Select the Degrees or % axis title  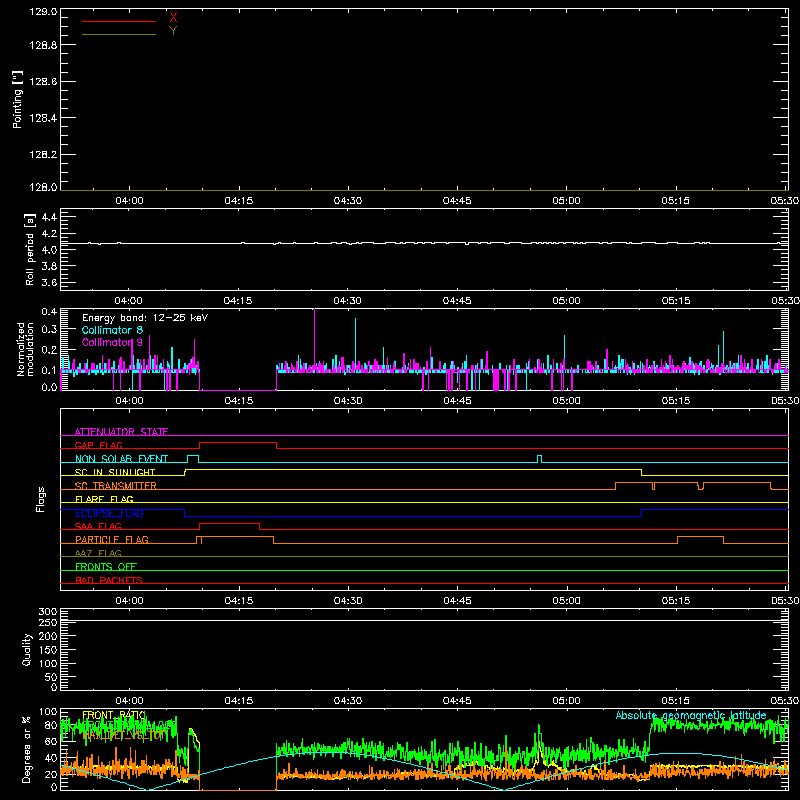pos(26,749)
